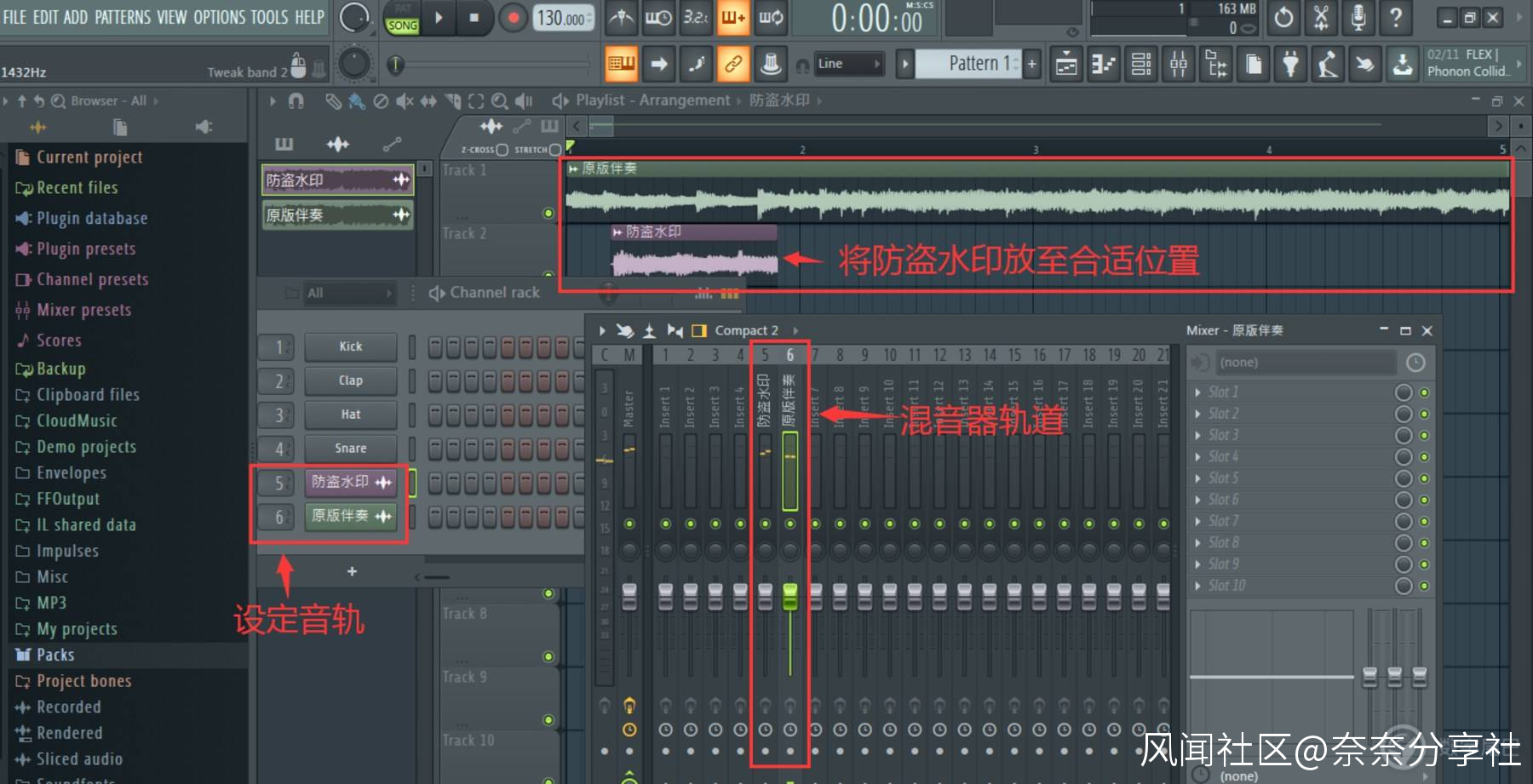Select the paint brush tool in Playlist
Image resolution: width=1533 pixels, height=784 pixels.
(x=357, y=101)
